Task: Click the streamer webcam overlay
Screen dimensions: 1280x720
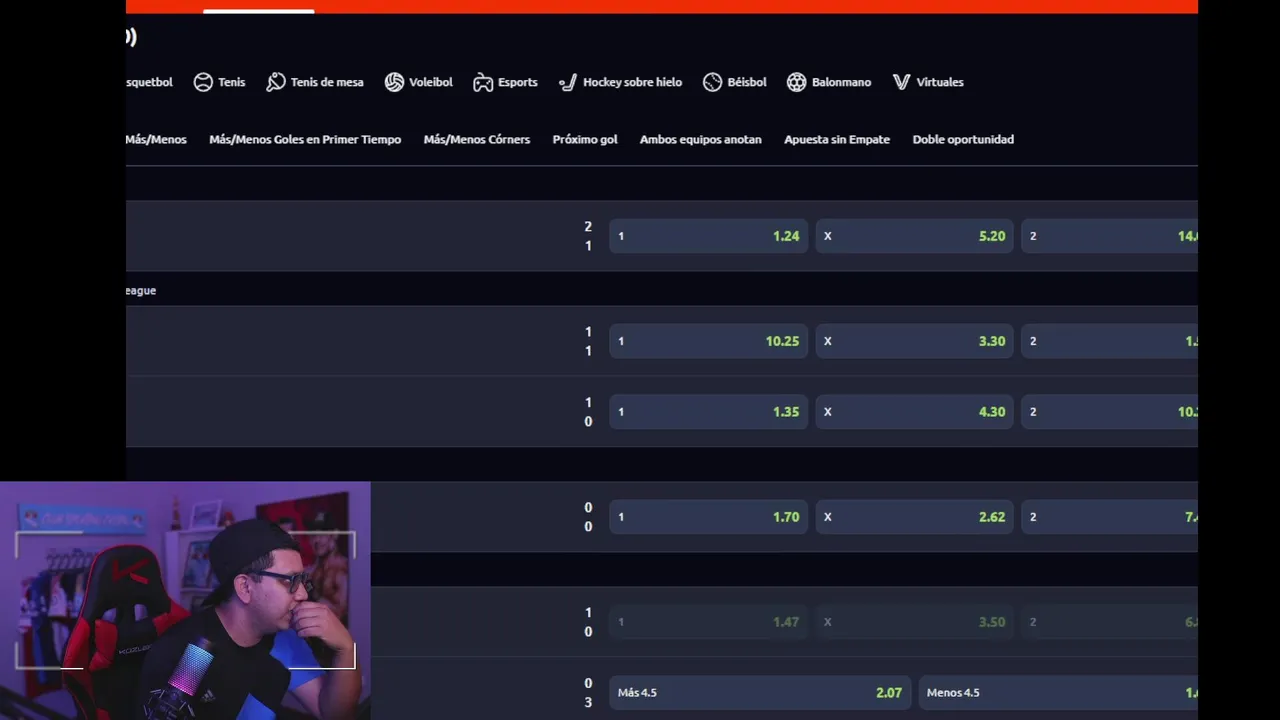Action: tap(185, 601)
